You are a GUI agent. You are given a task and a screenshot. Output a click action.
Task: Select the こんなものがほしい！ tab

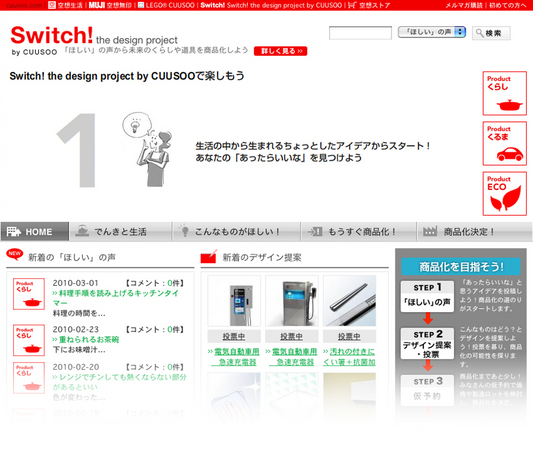click(x=236, y=232)
